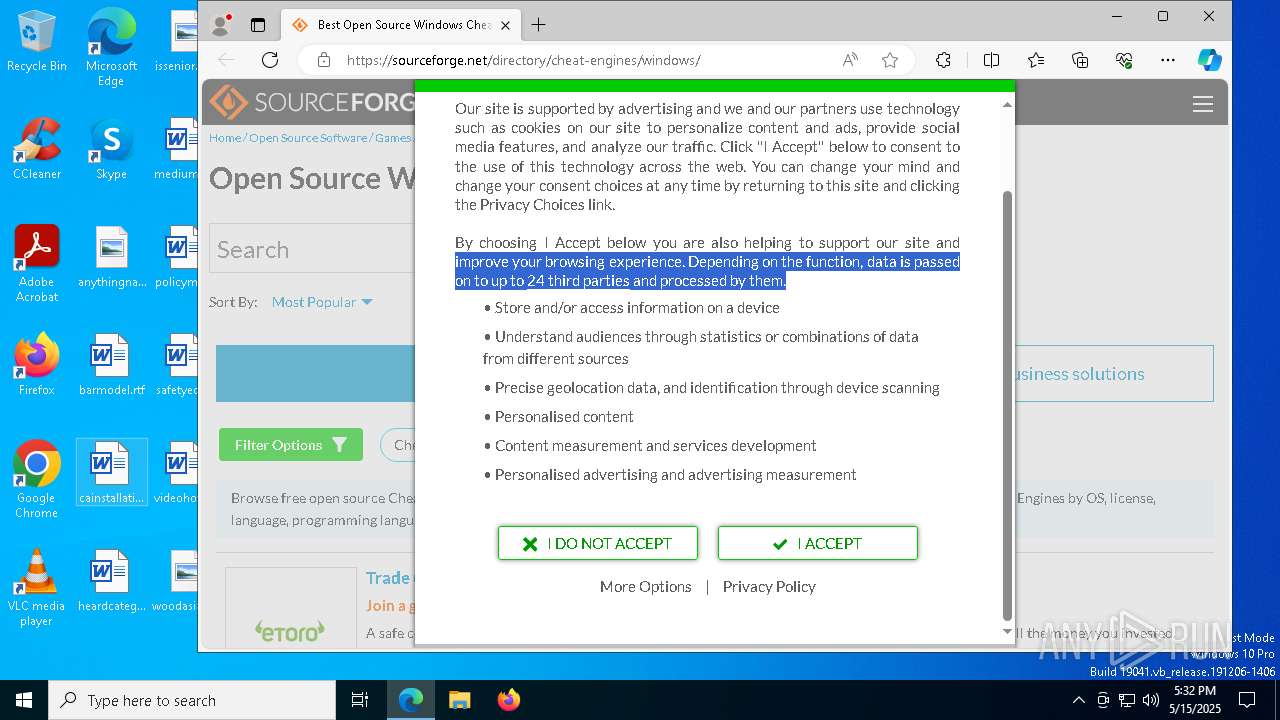Open the Collections icon
This screenshot has width=1280, height=720.
(1080, 60)
